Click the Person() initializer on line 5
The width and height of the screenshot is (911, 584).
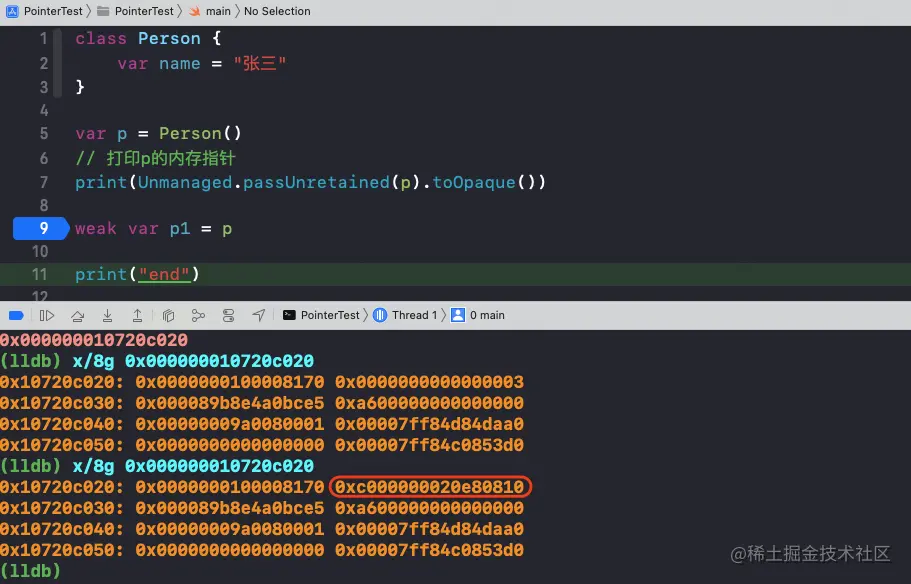pyautogui.click(x=200, y=134)
